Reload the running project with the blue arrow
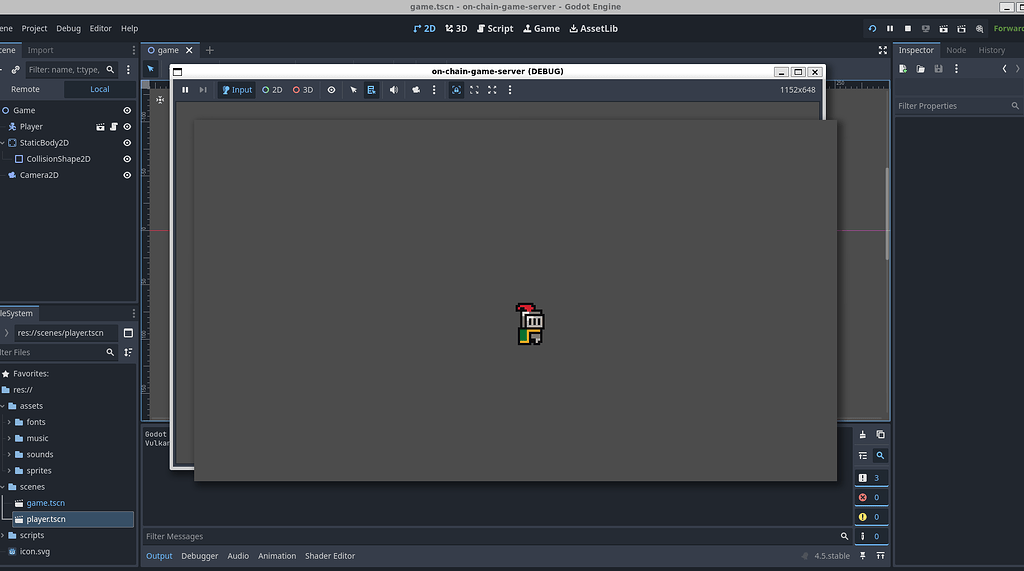 click(872, 29)
